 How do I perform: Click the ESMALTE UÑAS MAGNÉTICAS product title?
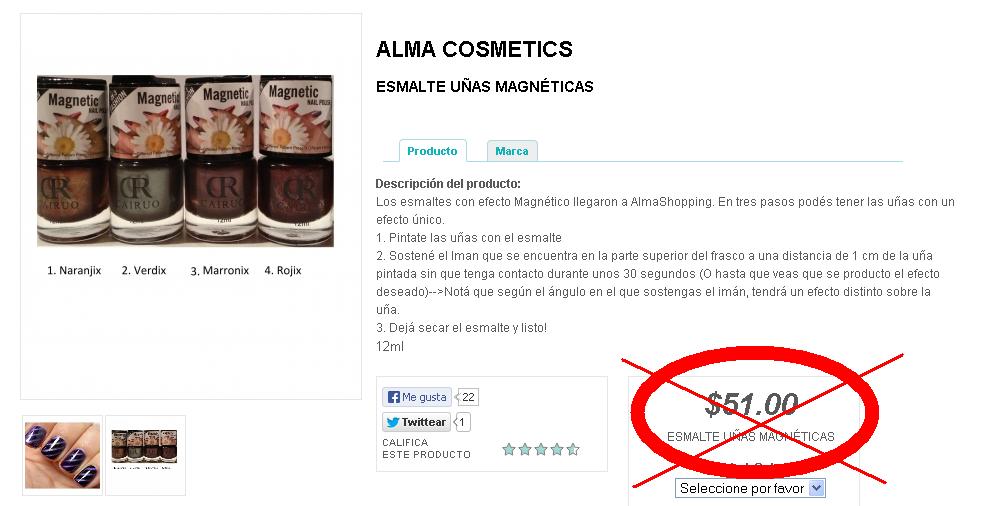pyautogui.click(x=484, y=86)
